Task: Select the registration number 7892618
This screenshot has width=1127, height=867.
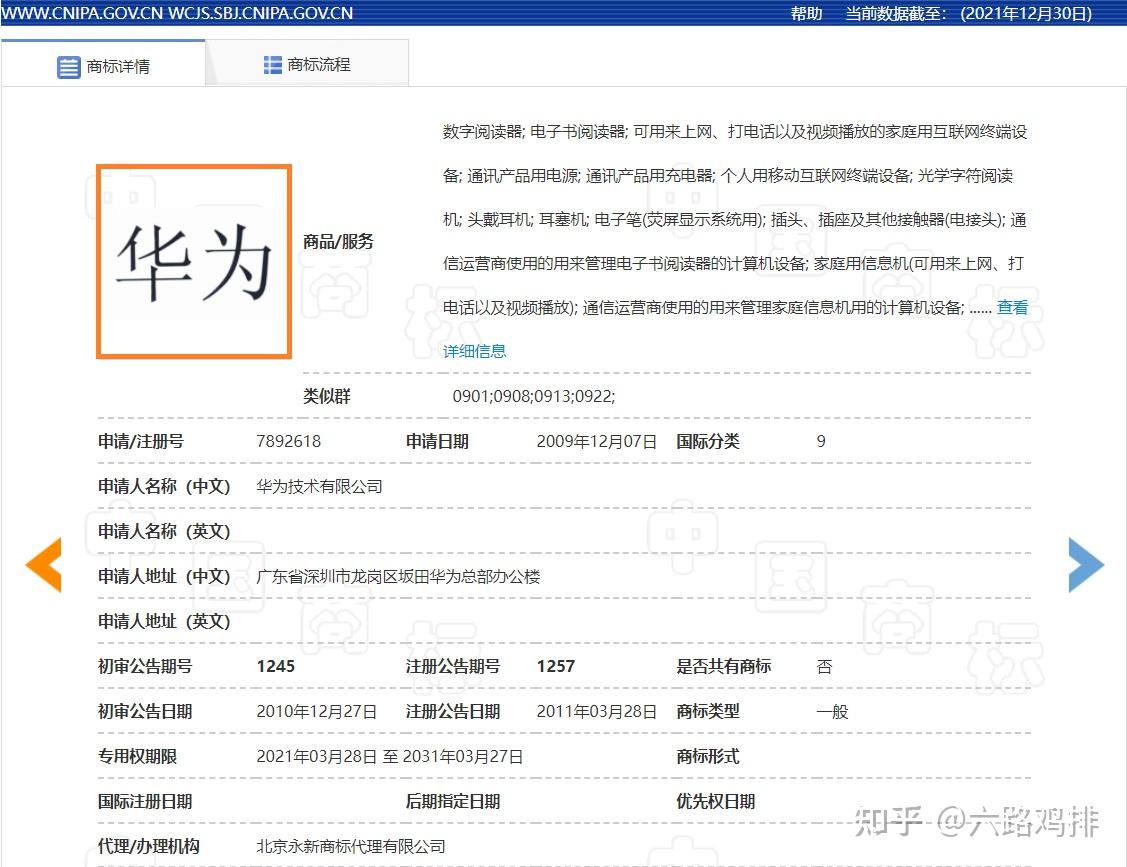Action: click(288, 441)
